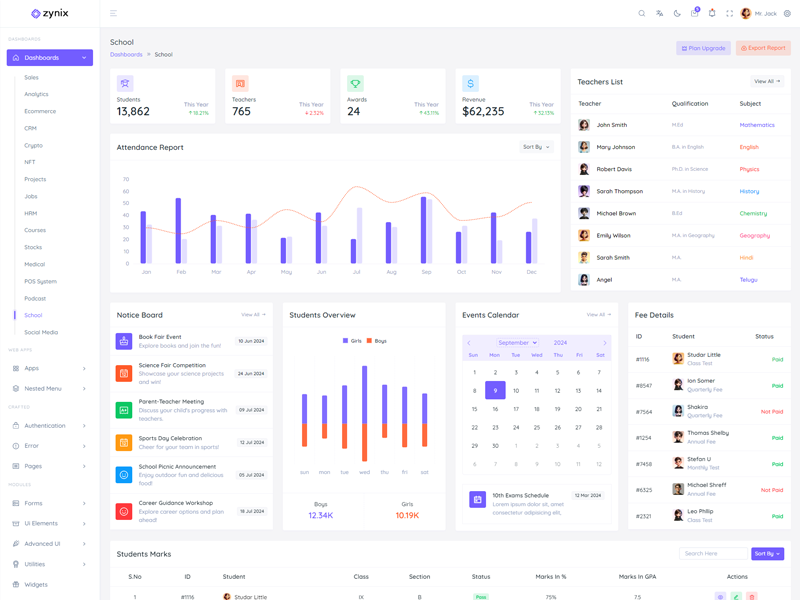Click the delete icon in Students Marks row
This screenshot has width=800, height=600.
752,597
